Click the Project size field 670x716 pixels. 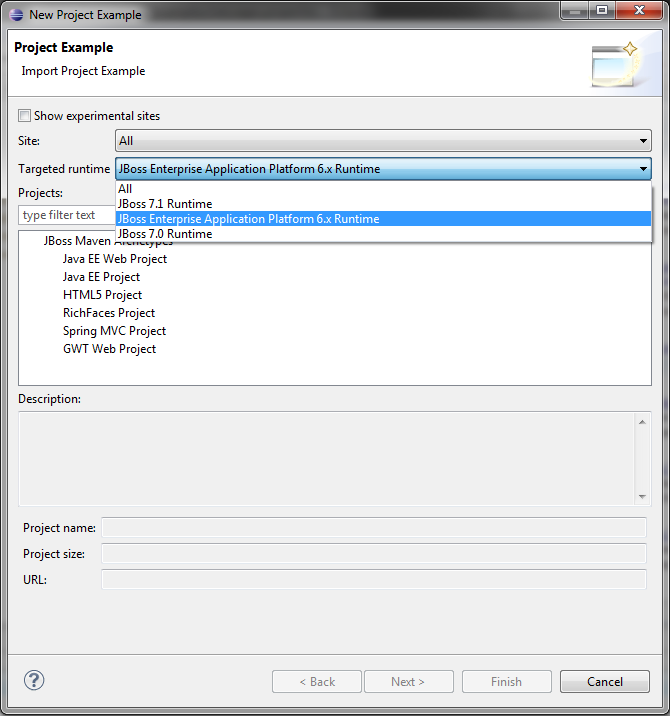pyautogui.click(x=374, y=554)
